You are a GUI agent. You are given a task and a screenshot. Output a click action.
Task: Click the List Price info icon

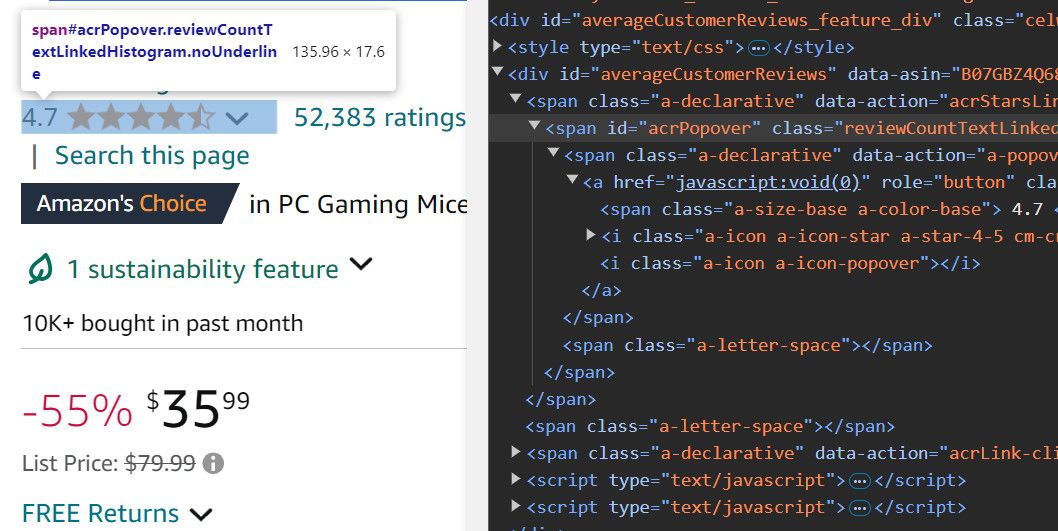(x=213, y=464)
